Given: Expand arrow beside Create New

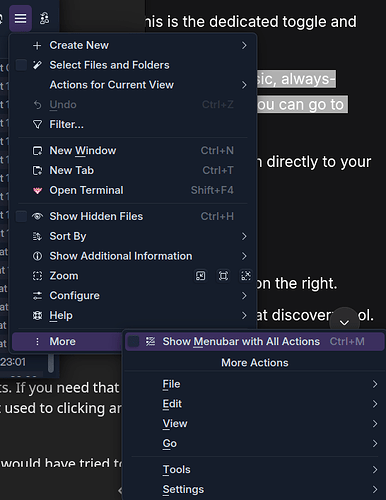Looking at the screenshot, I should tap(244, 45).
